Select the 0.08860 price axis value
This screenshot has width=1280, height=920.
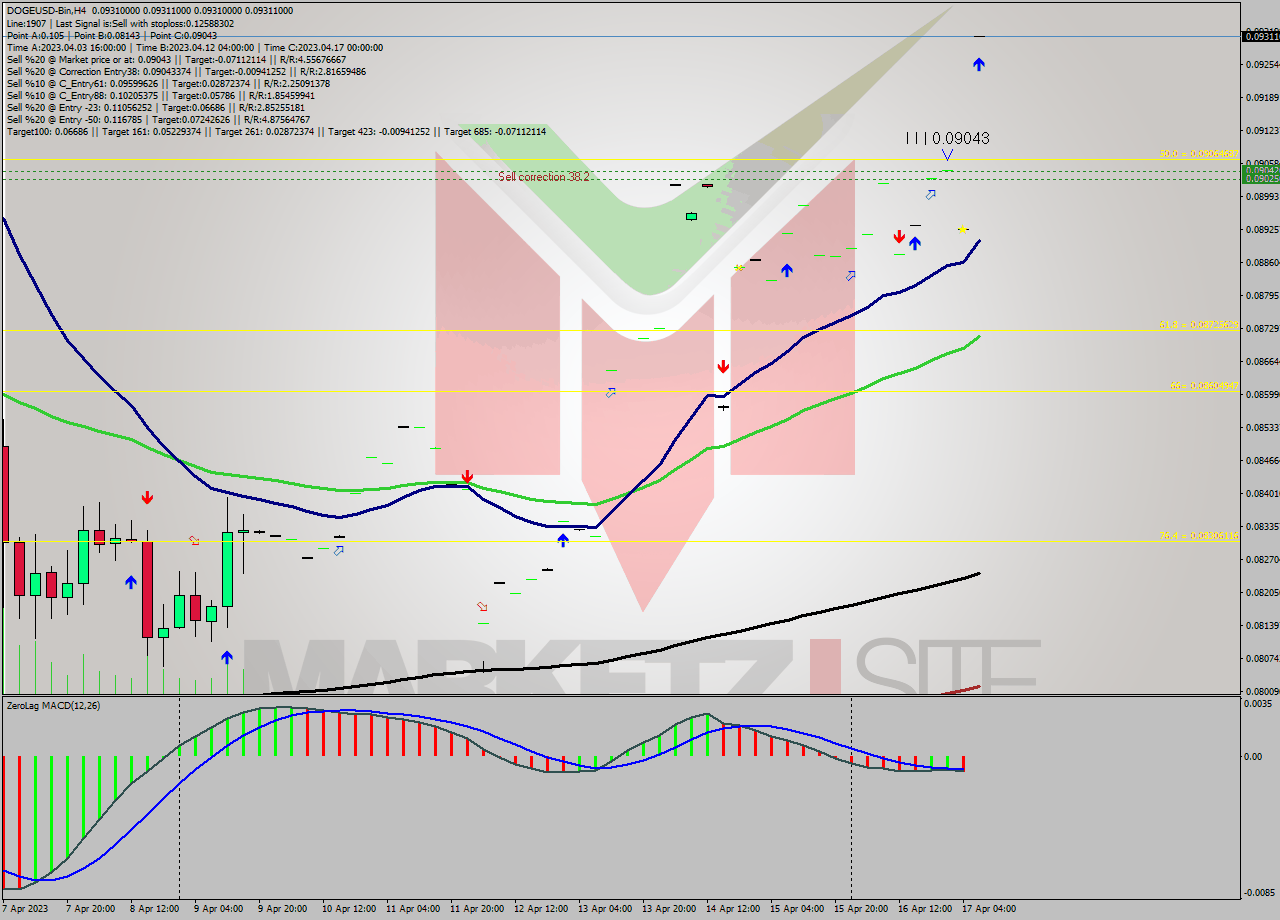pyautogui.click(x=1262, y=263)
